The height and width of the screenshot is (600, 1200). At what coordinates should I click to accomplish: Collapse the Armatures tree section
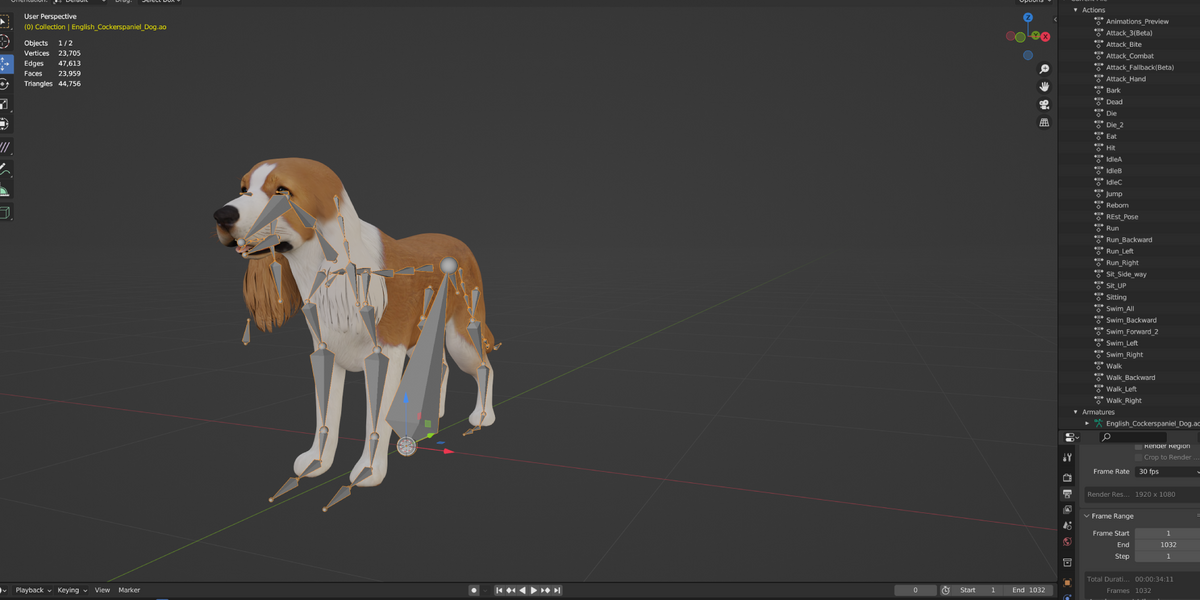pyautogui.click(x=1076, y=412)
